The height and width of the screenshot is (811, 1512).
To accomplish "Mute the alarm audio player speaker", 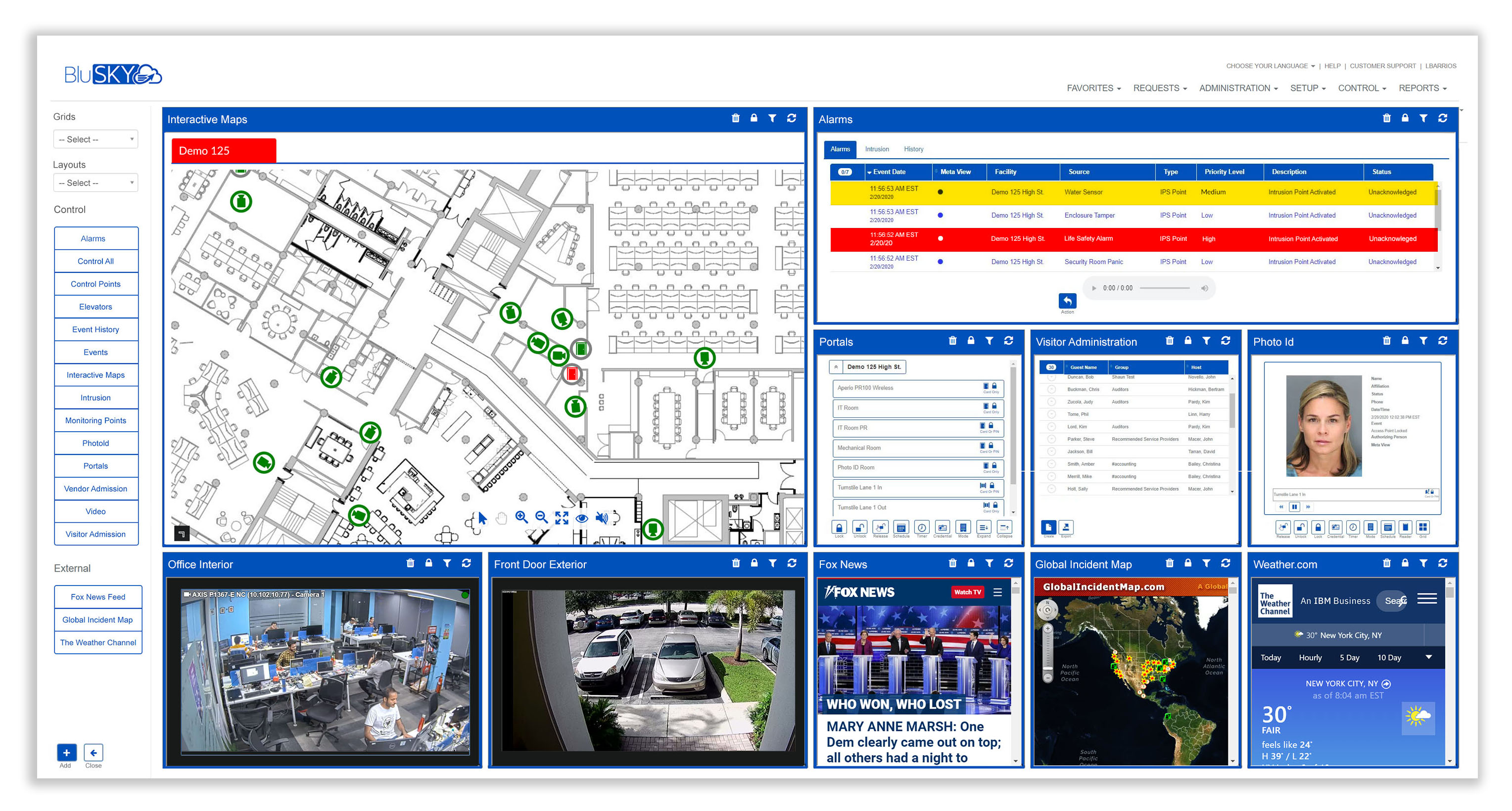I will click(x=1205, y=288).
